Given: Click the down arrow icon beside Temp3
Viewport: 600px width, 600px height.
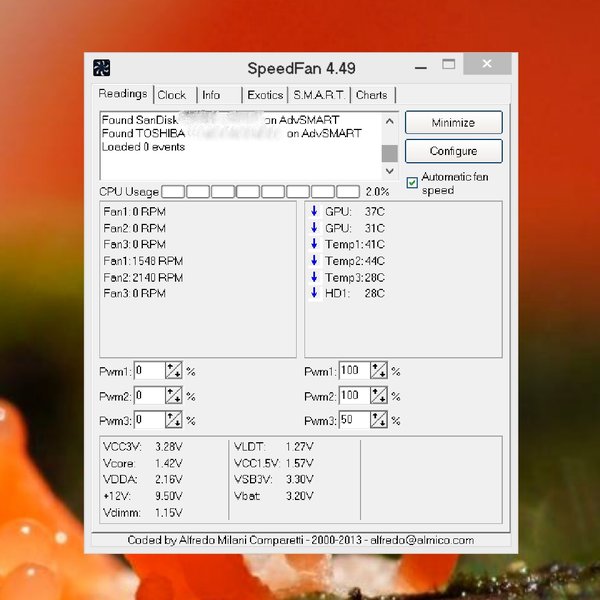Looking at the screenshot, I should click(x=314, y=277).
